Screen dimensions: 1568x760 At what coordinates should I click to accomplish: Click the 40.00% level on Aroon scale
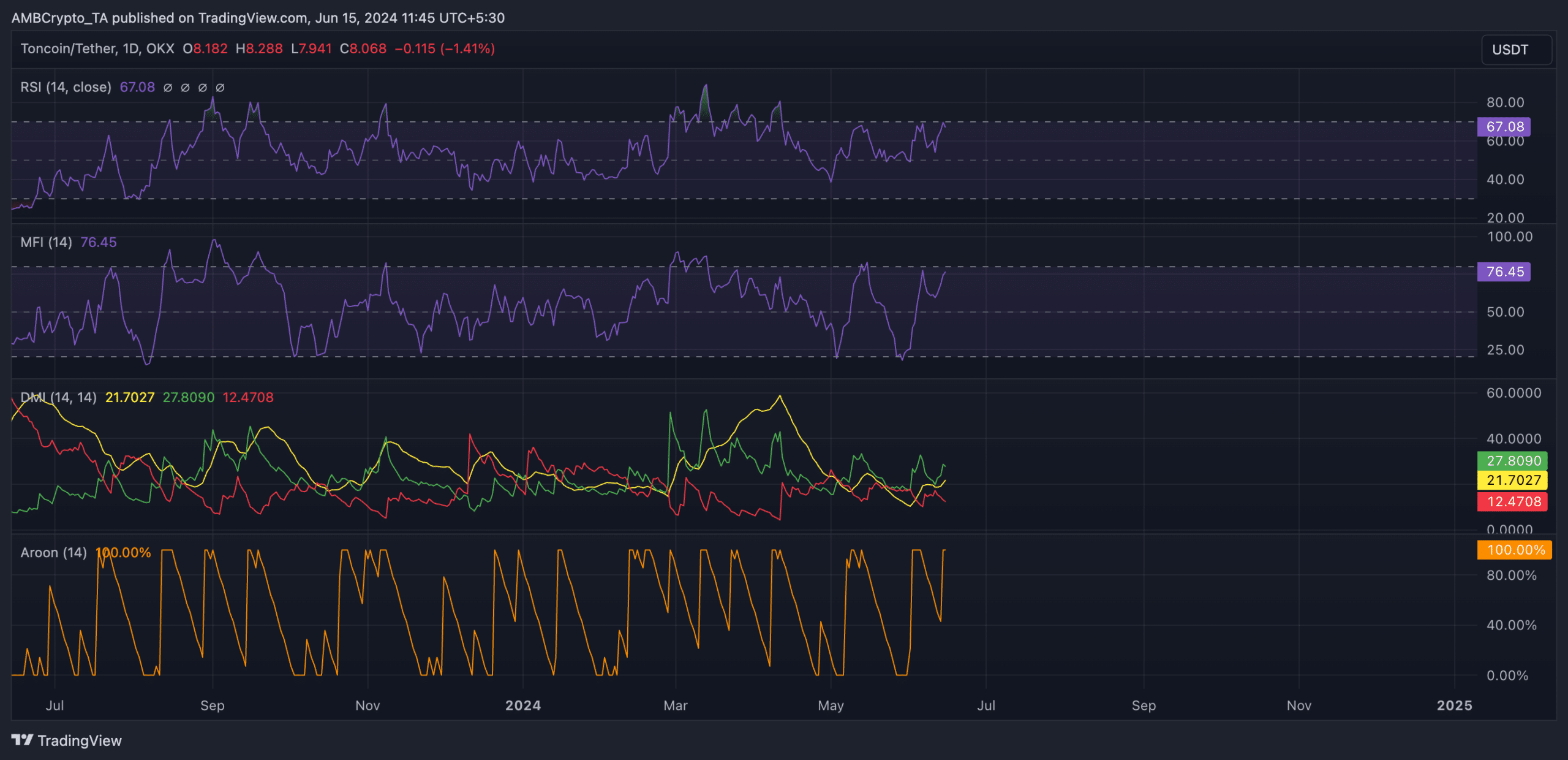coord(1512,625)
